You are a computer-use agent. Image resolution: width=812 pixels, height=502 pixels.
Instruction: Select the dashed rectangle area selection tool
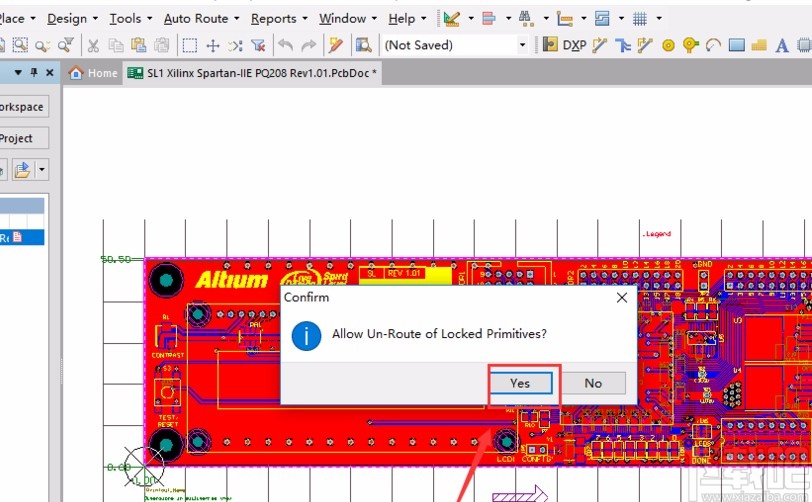[x=190, y=46]
